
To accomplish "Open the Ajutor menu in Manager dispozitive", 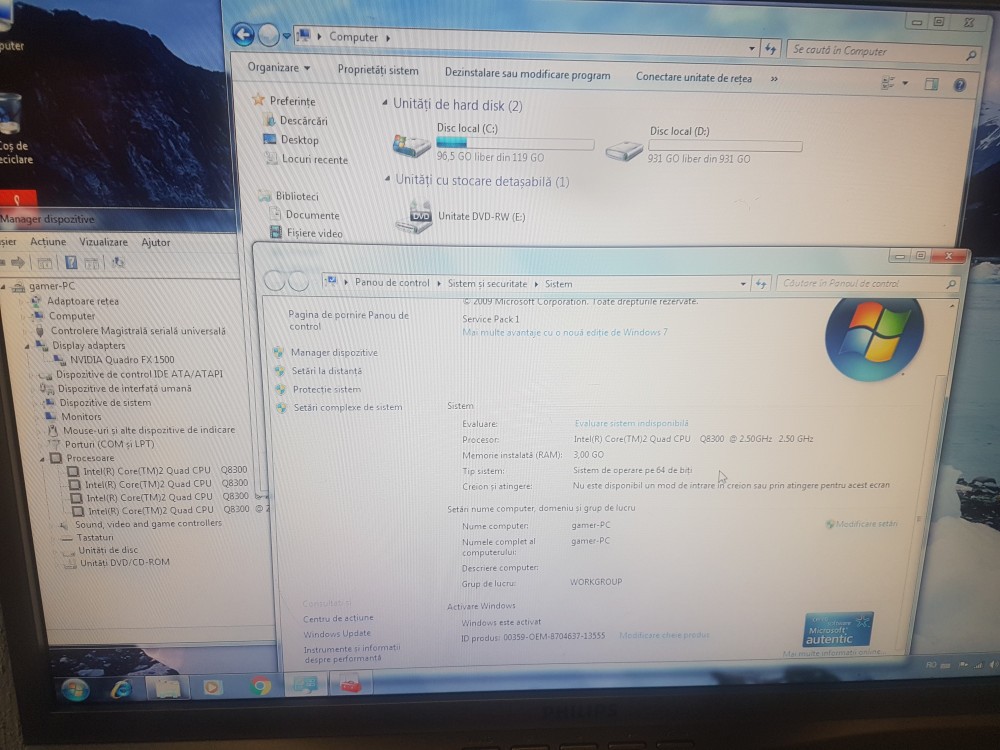I will (156, 242).
